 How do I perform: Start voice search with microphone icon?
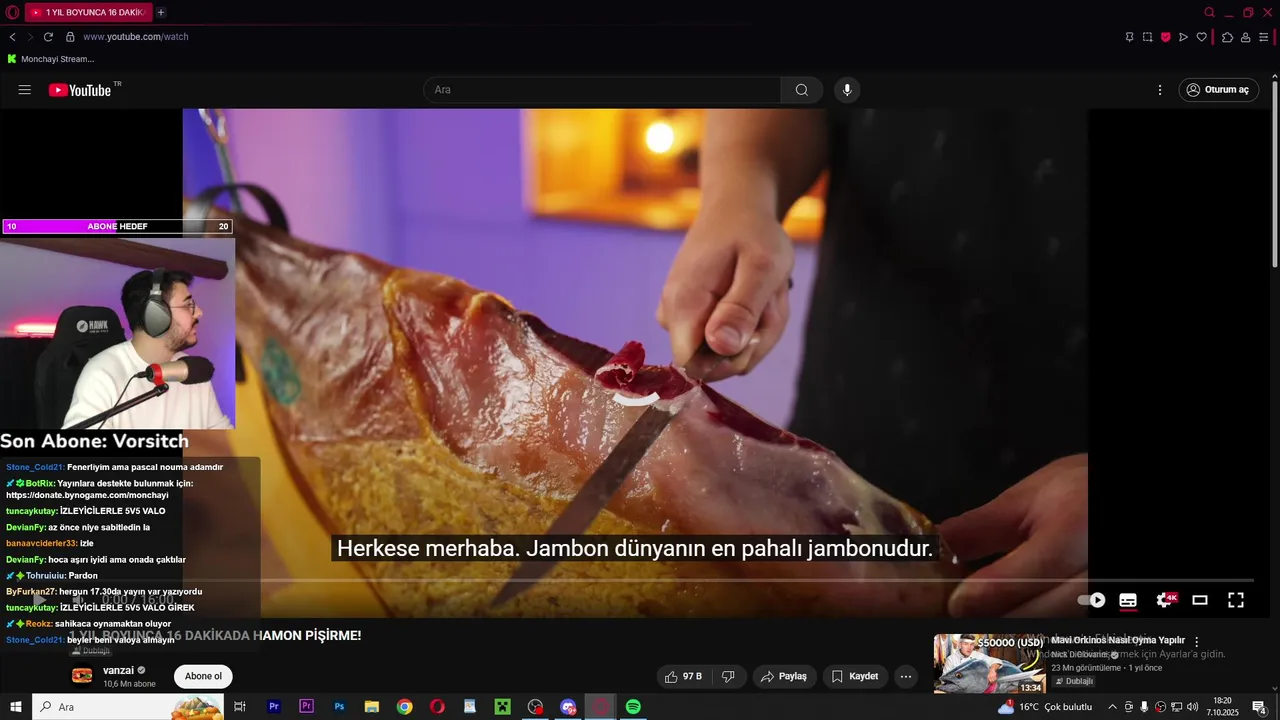847,90
